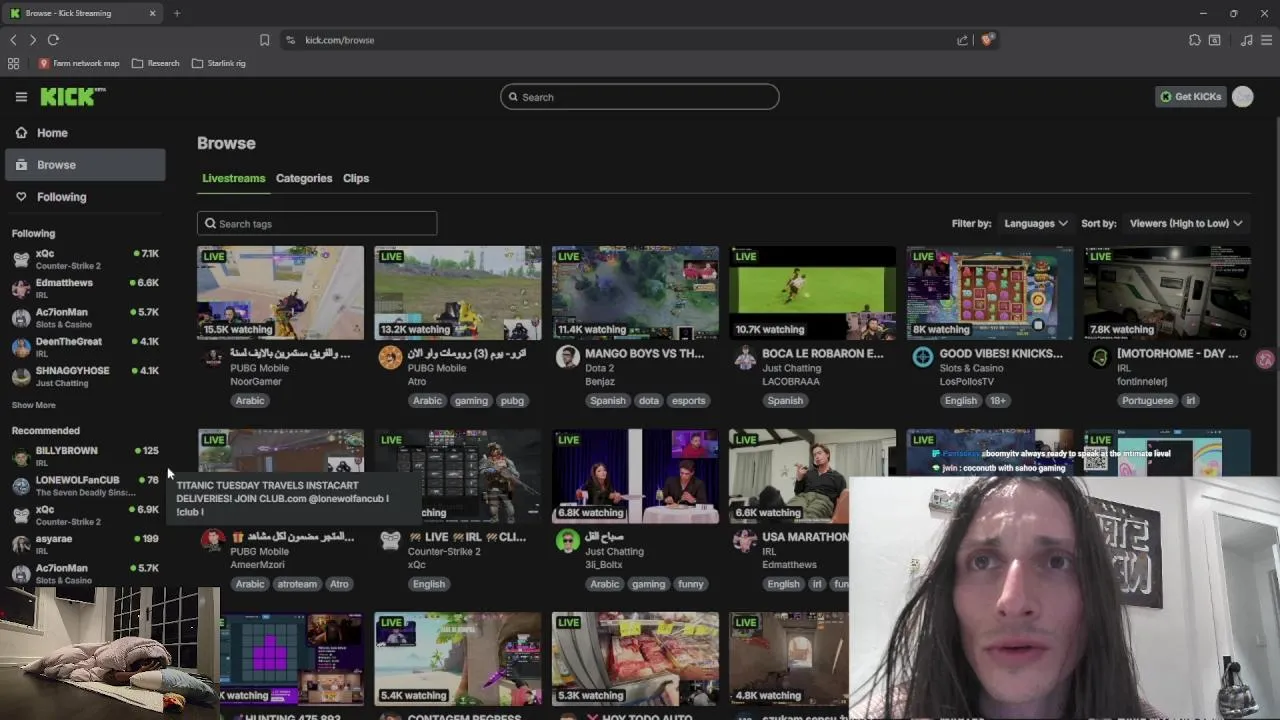Click the green KICK logo

[73, 97]
